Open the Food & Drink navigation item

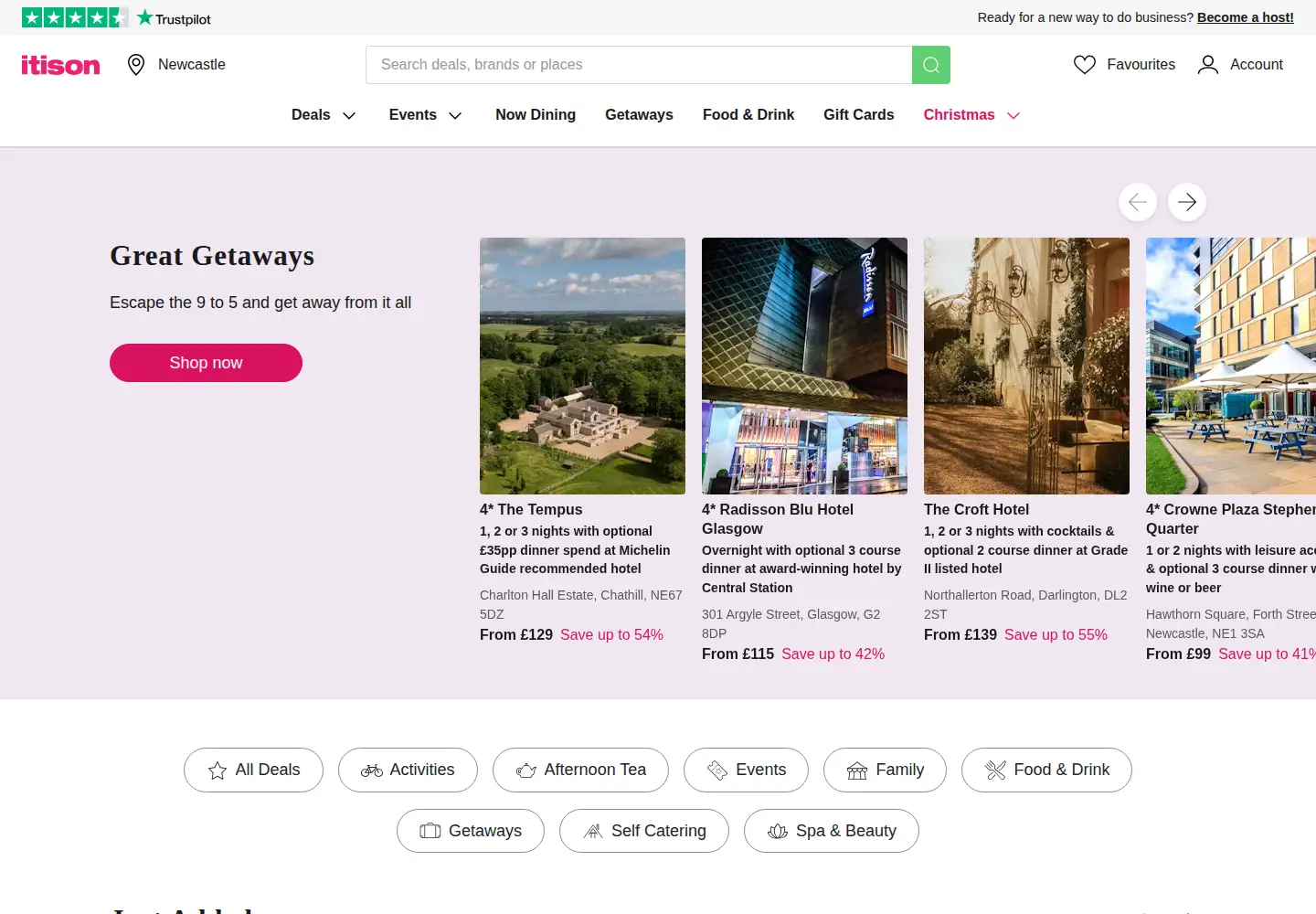[x=748, y=115]
